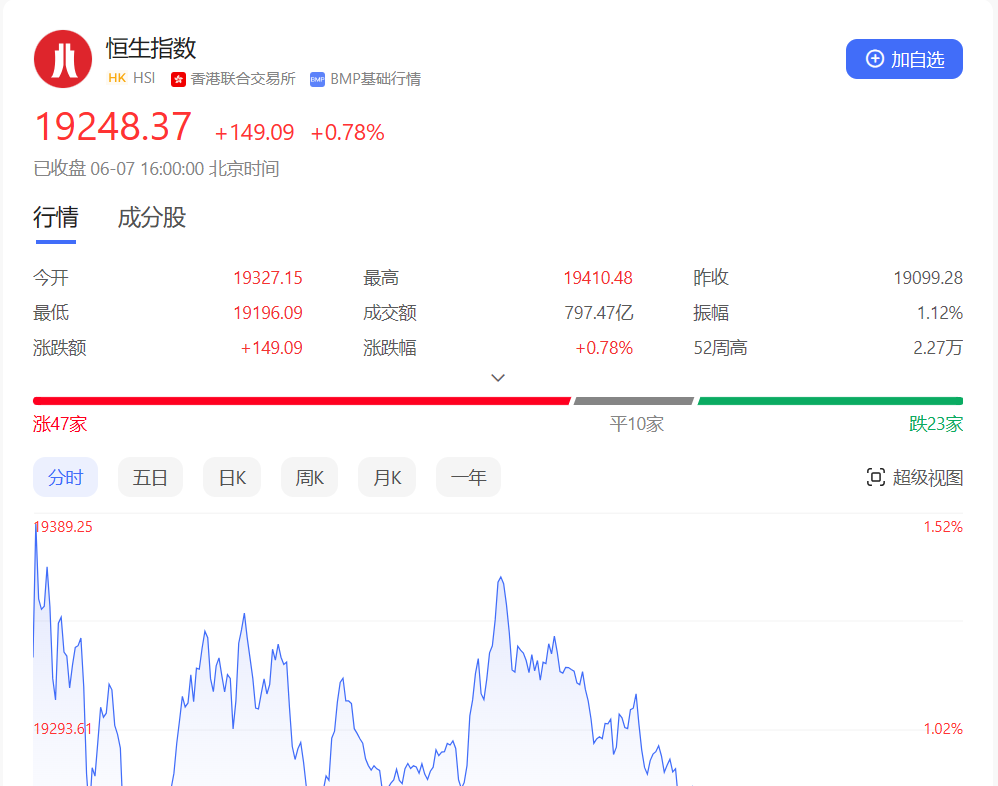Click the Hang Seng Index red logo

(x=63, y=59)
